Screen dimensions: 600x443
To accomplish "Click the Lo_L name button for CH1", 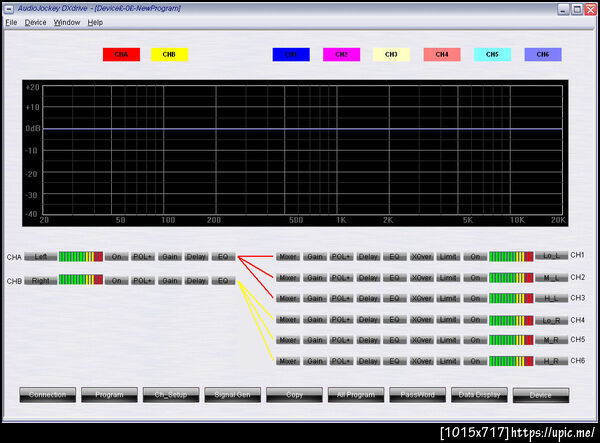I will pyautogui.click(x=551, y=256).
